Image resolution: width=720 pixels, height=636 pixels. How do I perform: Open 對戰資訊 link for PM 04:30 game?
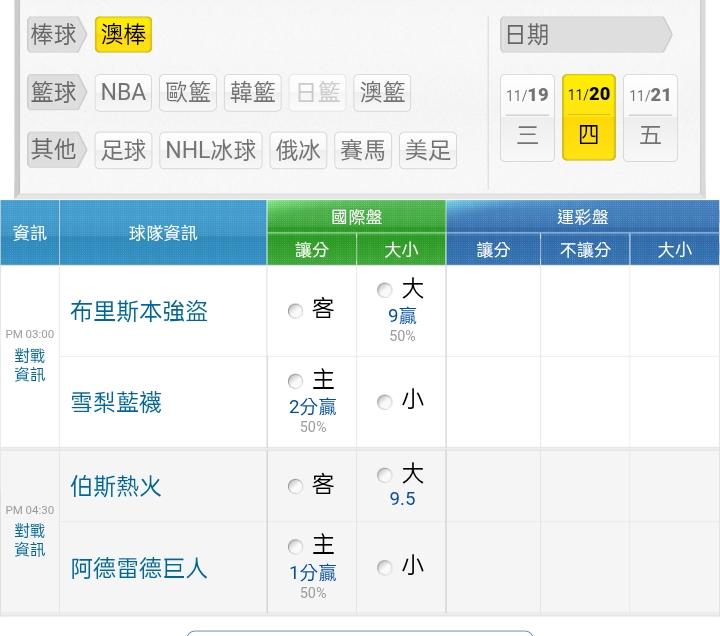point(30,540)
